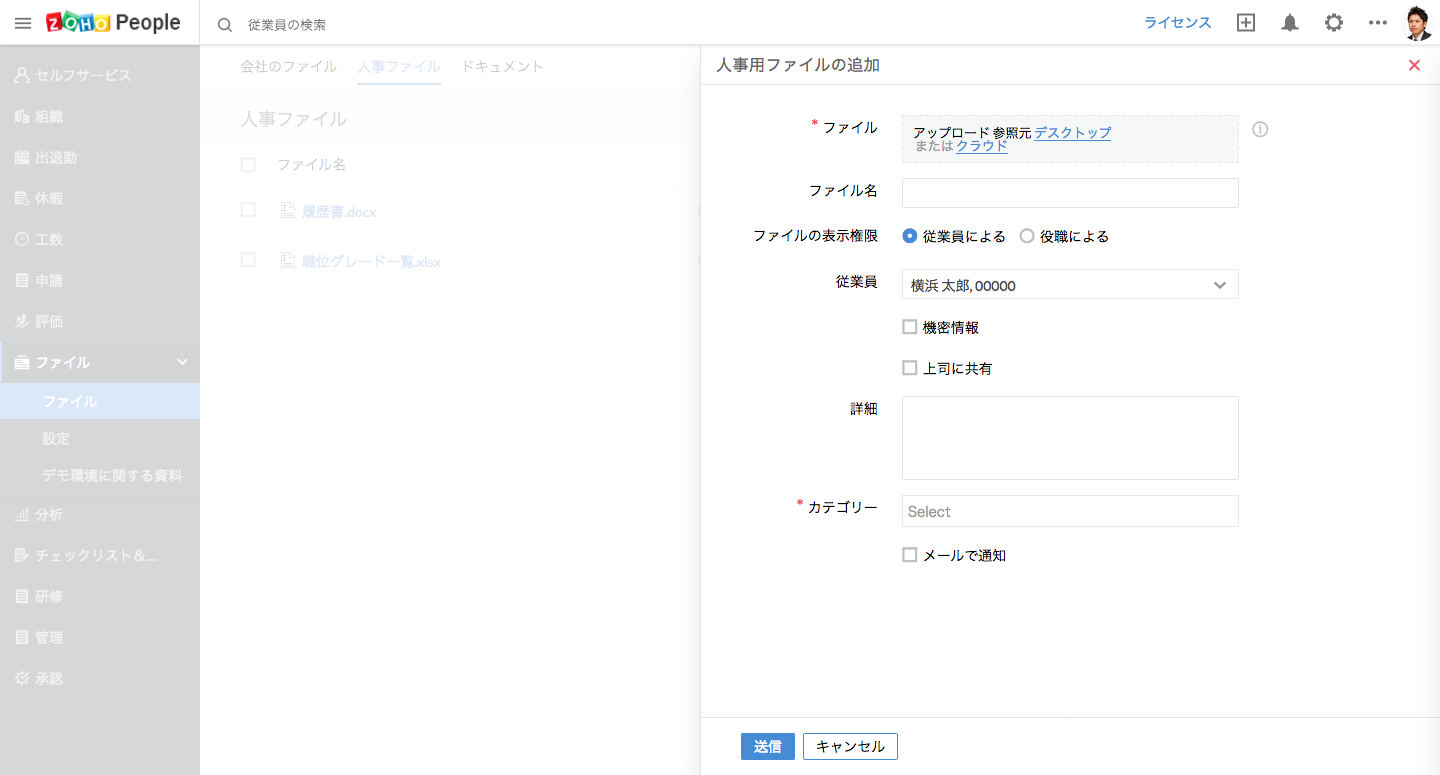The image size is (1440, 775).
Task: Click the notification bell icon
Action: (x=1290, y=23)
